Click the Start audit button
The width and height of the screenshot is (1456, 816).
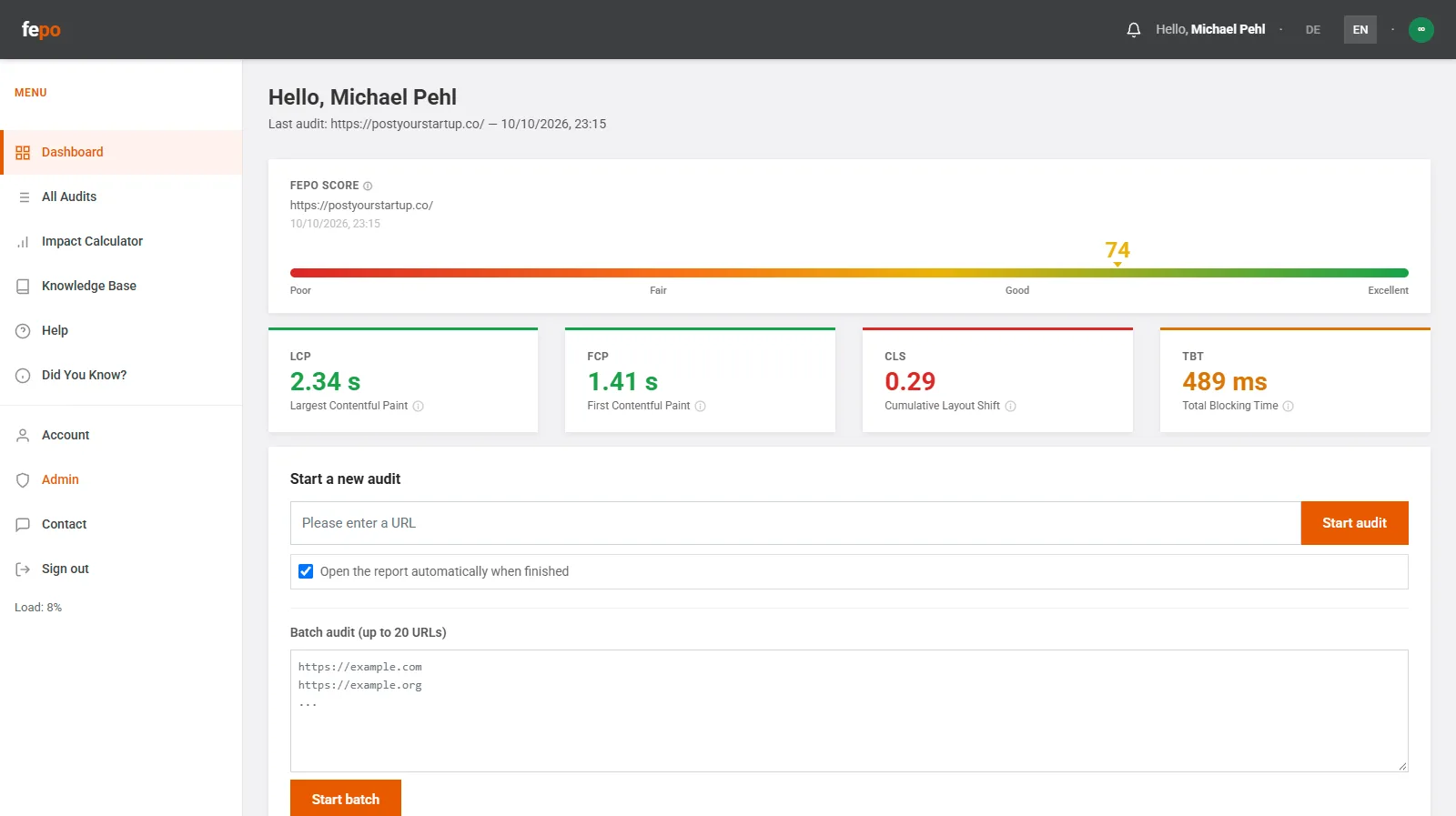click(1354, 523)
